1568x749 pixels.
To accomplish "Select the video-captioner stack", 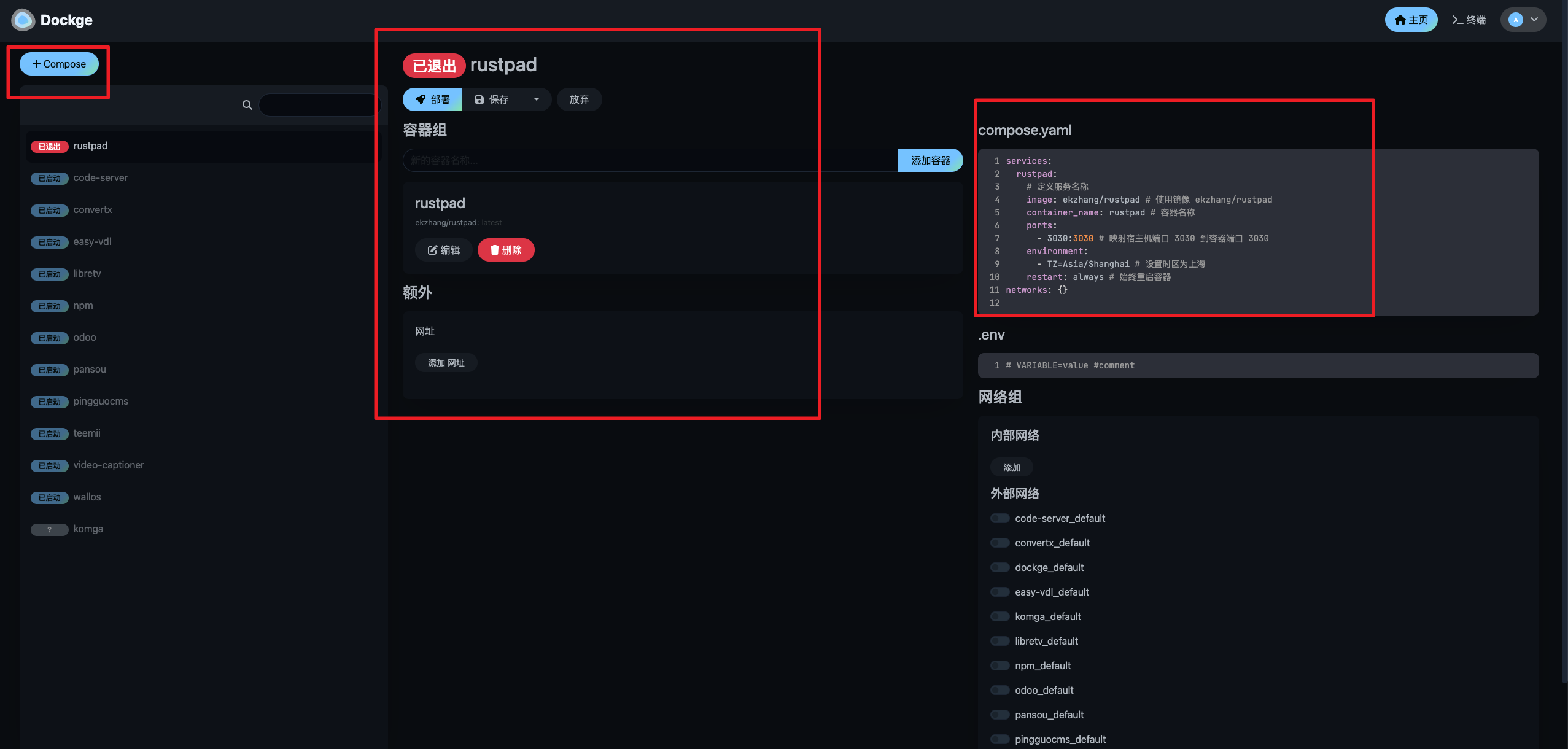I will [x=108, y=465].
